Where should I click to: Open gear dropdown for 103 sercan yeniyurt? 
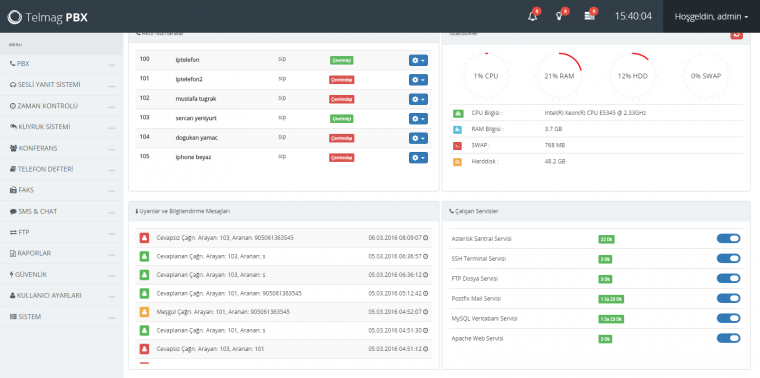(x=418, y=119)
